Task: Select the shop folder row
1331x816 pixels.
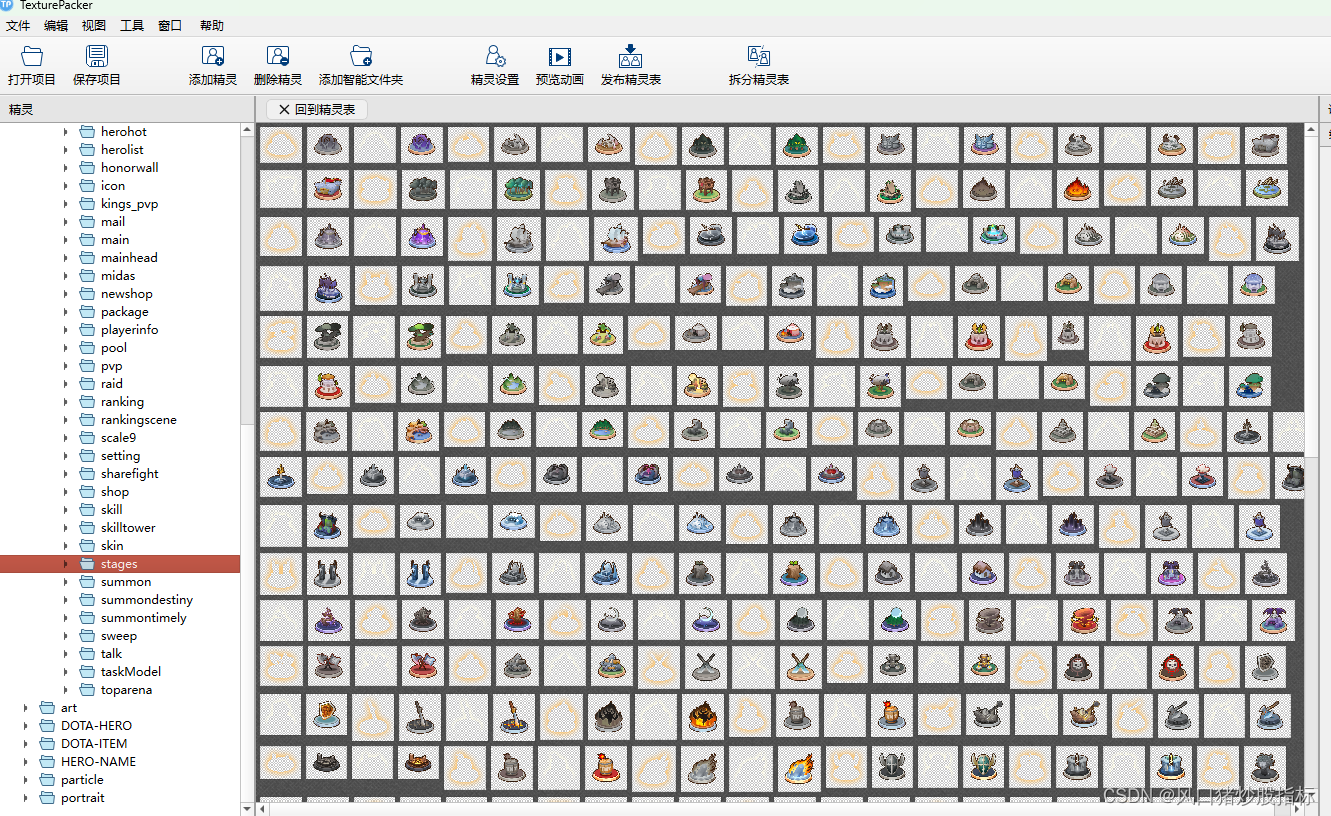Action: [x=120, y=491]
